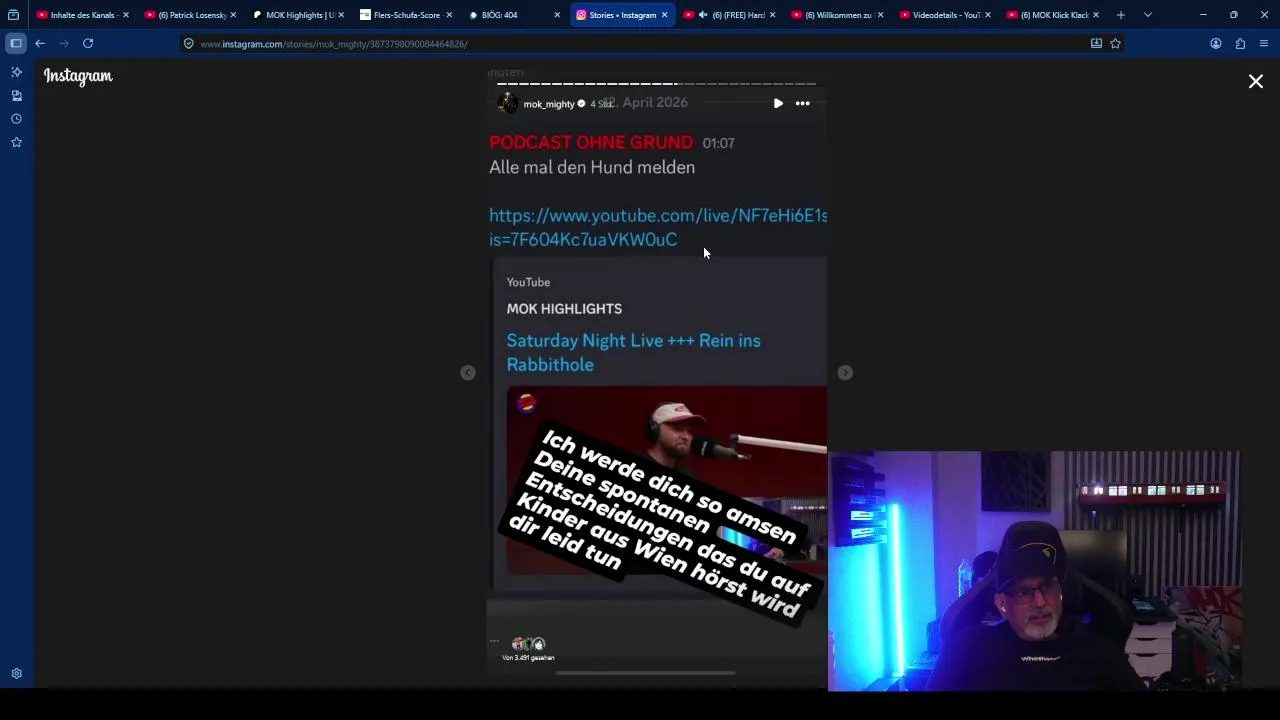Open the YouTube video preview thumbnail

point(666,482)
